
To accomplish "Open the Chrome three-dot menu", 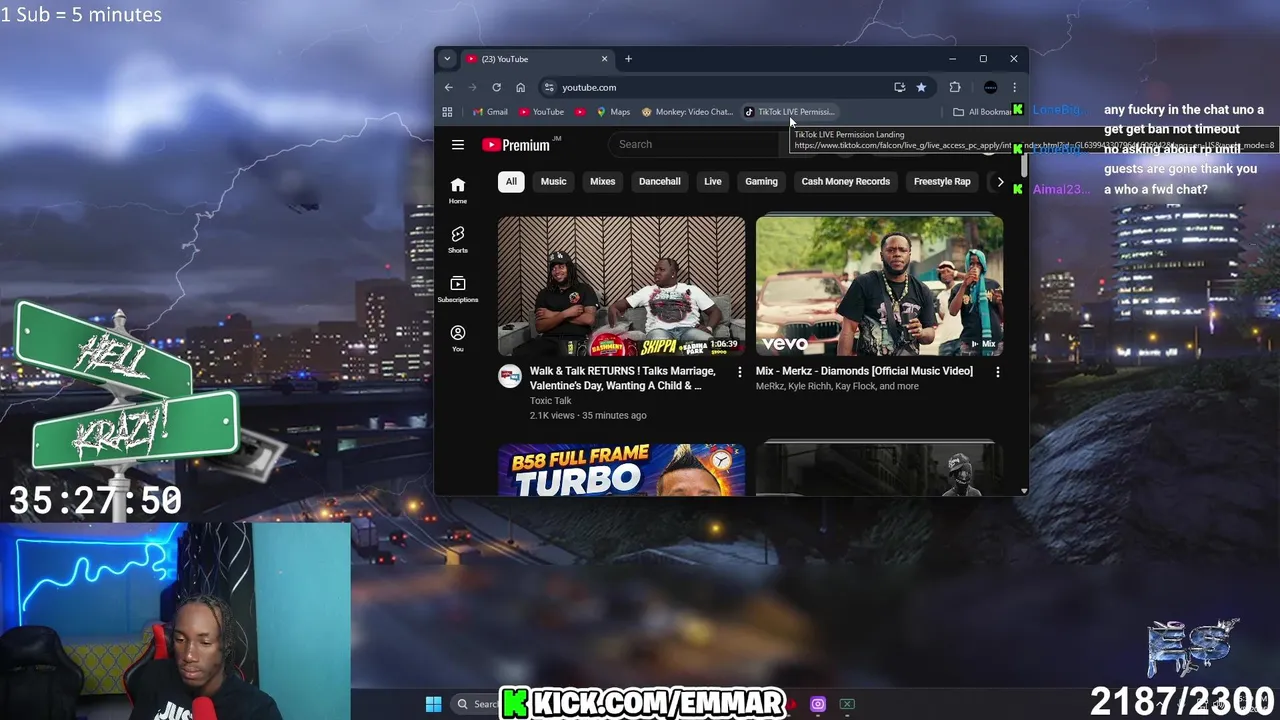I will [x=1014, y=87].
